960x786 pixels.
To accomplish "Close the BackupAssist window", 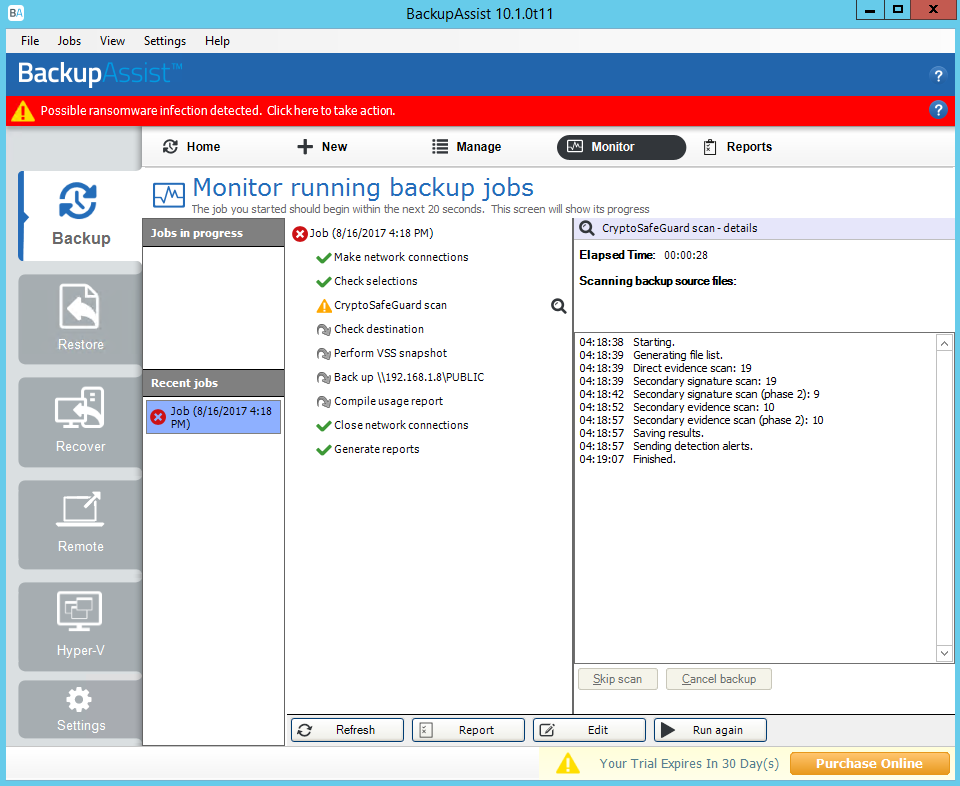I will click(x=933, y=10).
